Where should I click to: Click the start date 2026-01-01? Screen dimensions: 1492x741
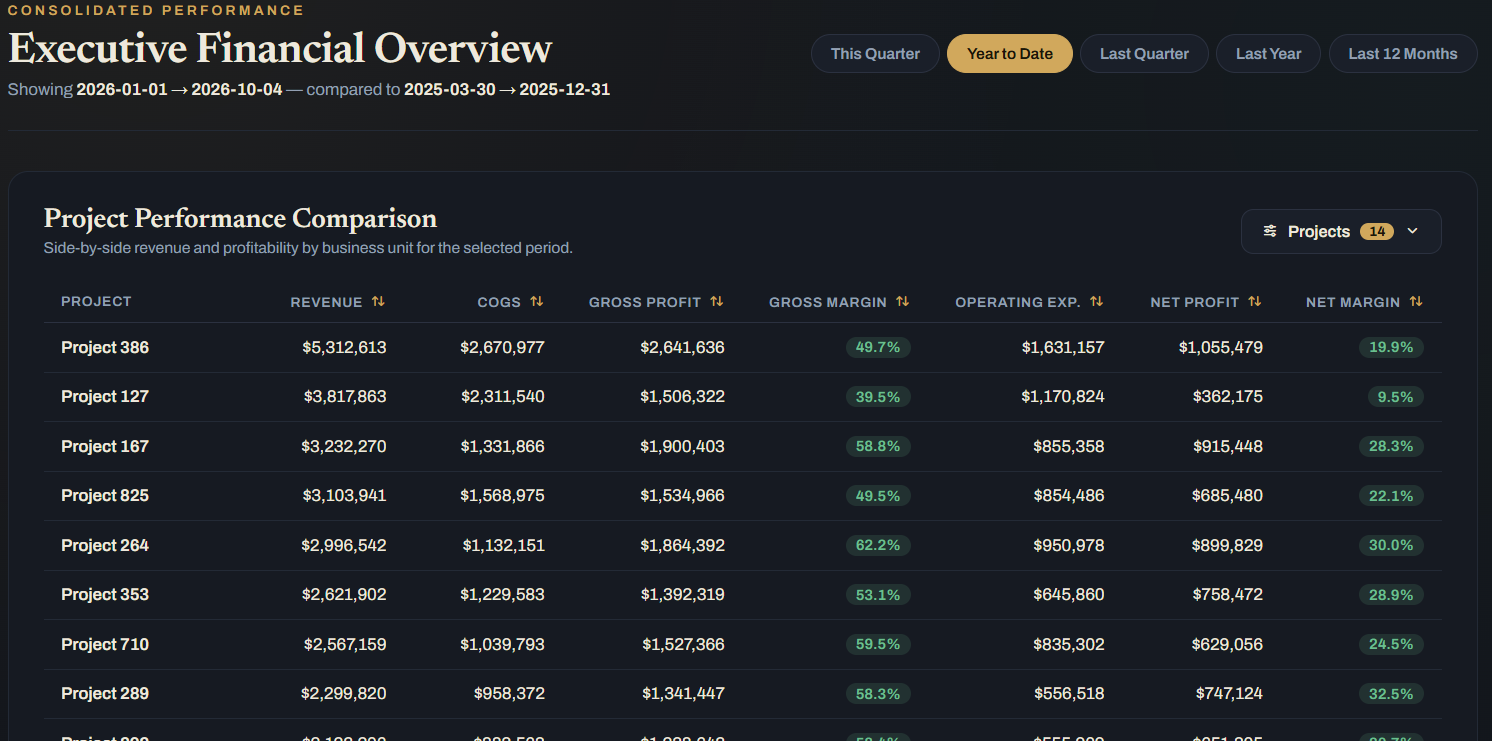click(122, 90)
